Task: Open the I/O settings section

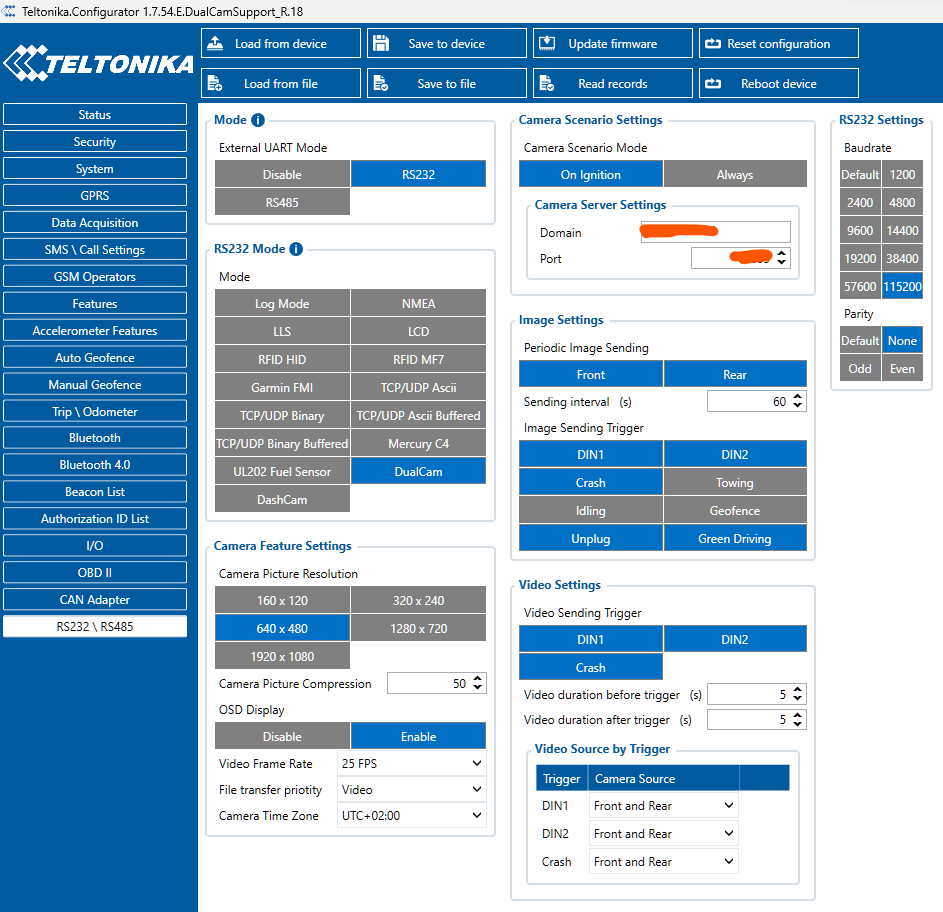Action: 95,546
